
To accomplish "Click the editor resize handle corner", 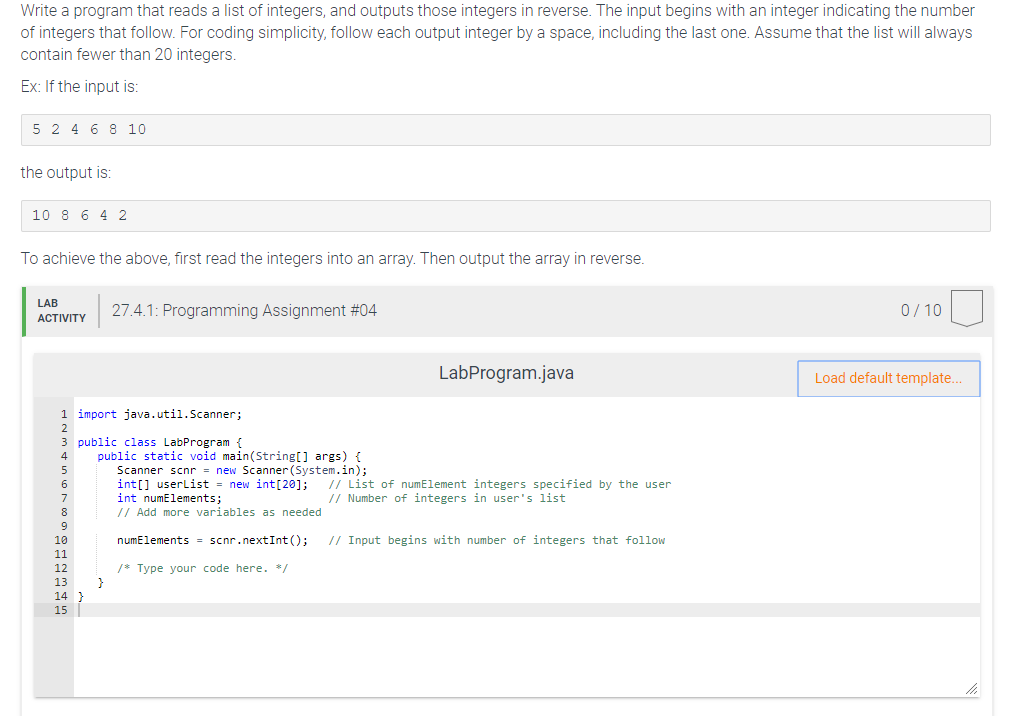I will (971, 689).
